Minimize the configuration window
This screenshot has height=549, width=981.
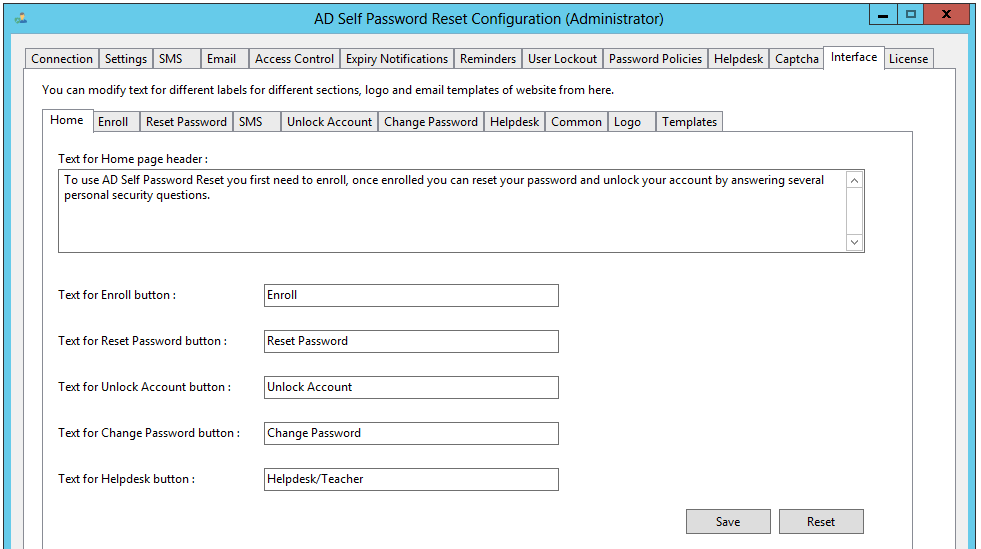click(883, 15)
